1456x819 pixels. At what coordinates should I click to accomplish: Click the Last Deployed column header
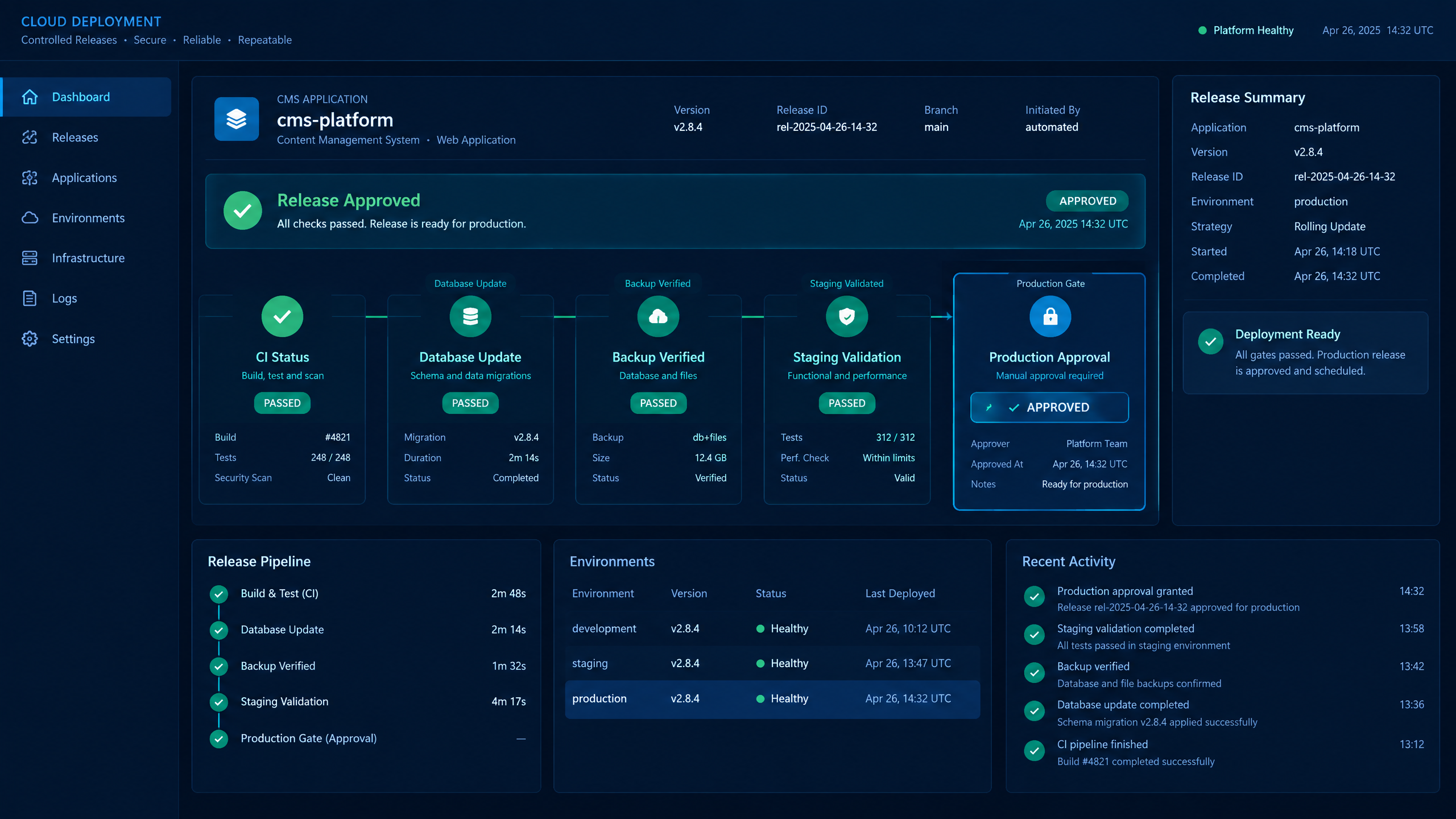click(x=900, y=593)
